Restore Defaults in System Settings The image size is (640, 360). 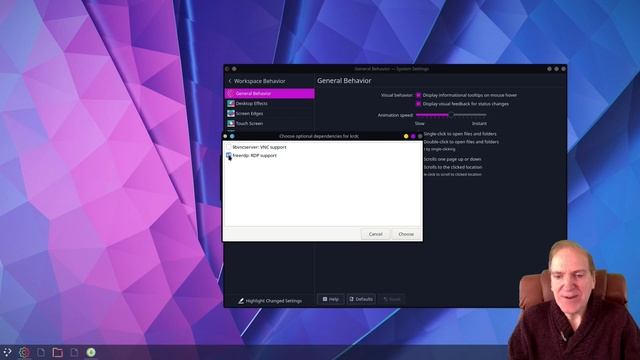(x=361, y=299)
